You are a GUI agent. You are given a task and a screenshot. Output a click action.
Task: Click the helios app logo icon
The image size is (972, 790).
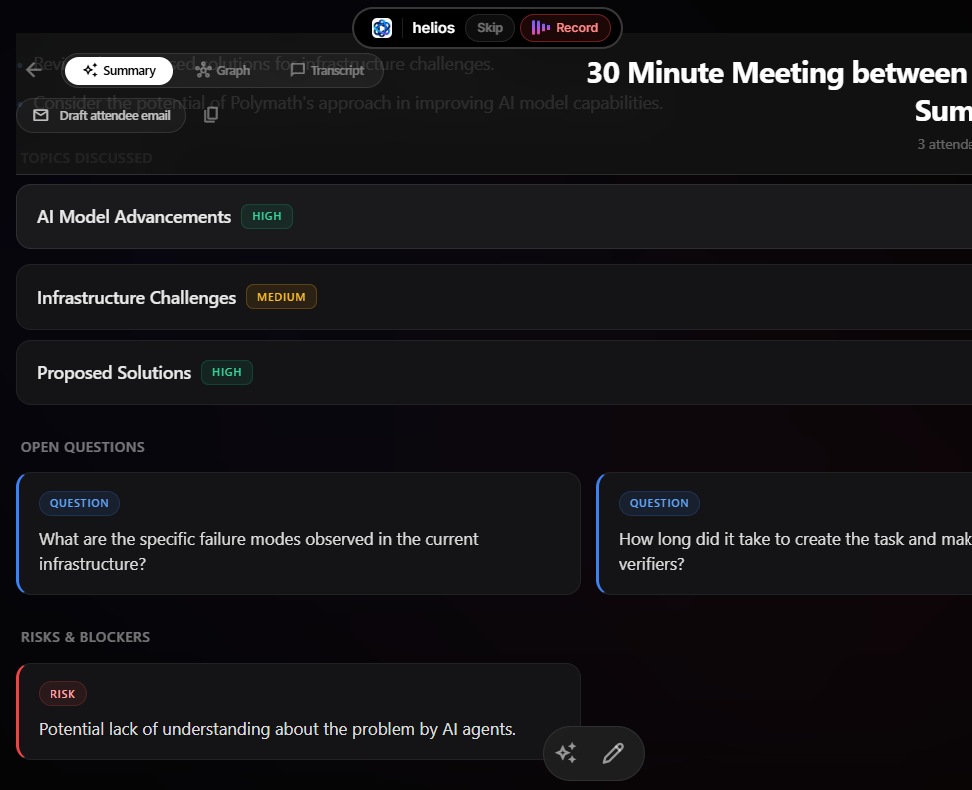pyautogui.click(x=382, y=28)
